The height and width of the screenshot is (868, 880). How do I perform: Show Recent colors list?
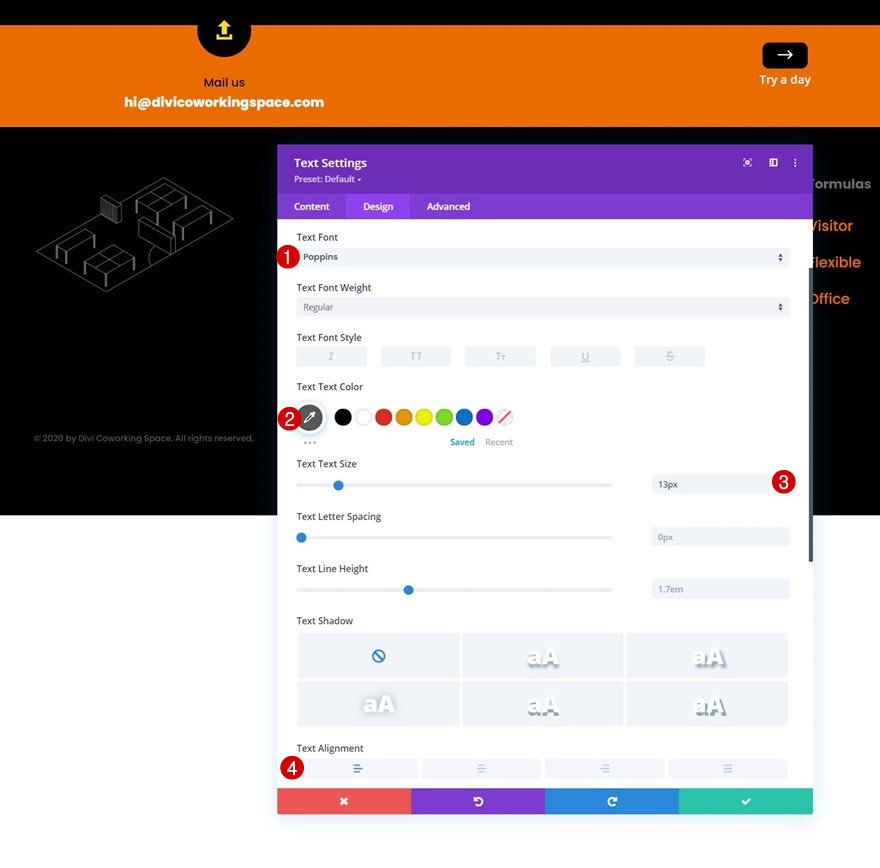coord(499,442)
